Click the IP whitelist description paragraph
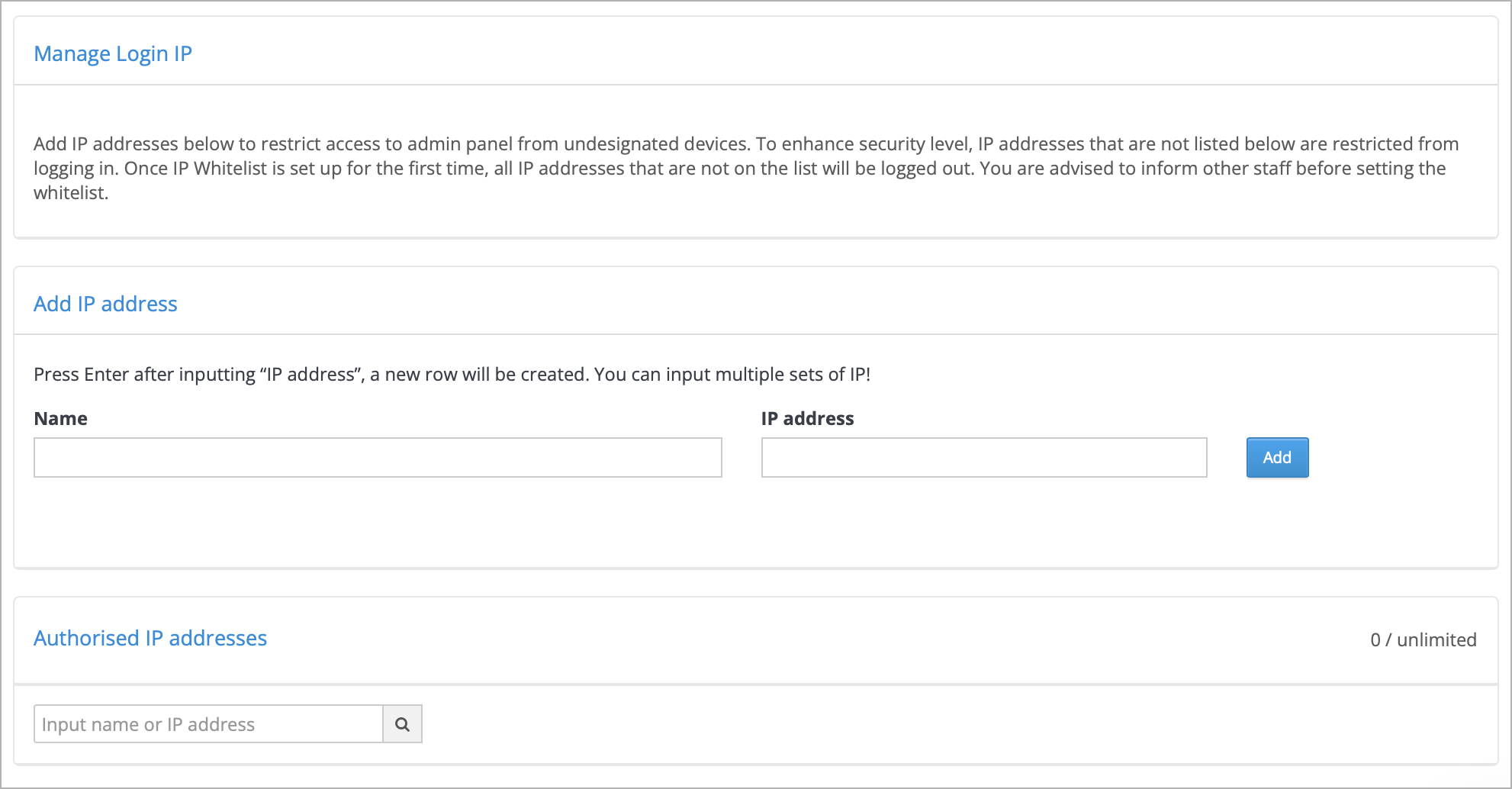 pos(746,168)
